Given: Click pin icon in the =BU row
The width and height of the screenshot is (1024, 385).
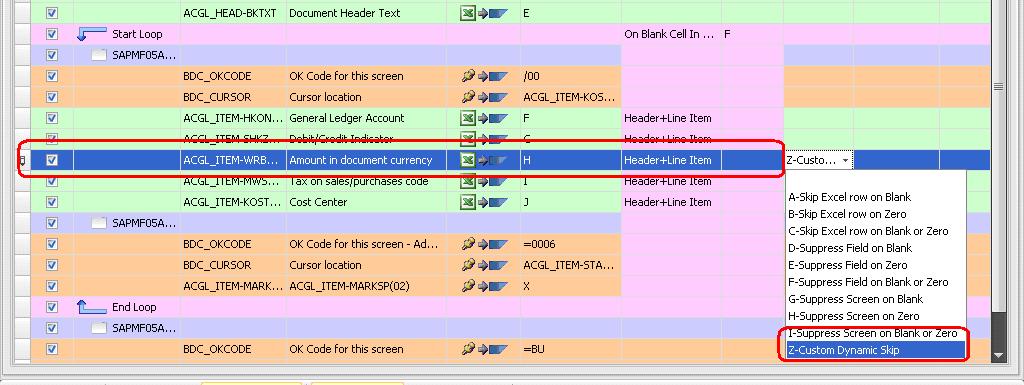Looking at the screenshot, I should [467, 349].
